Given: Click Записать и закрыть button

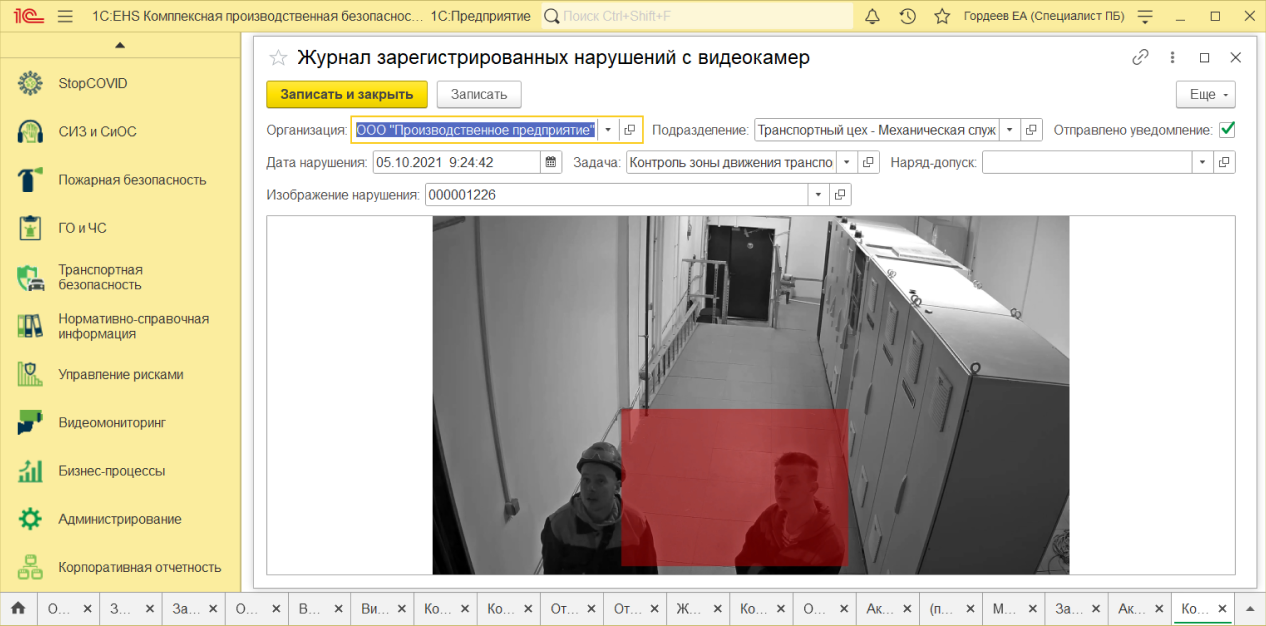Looking at the screenshot, I should (346, 94).
